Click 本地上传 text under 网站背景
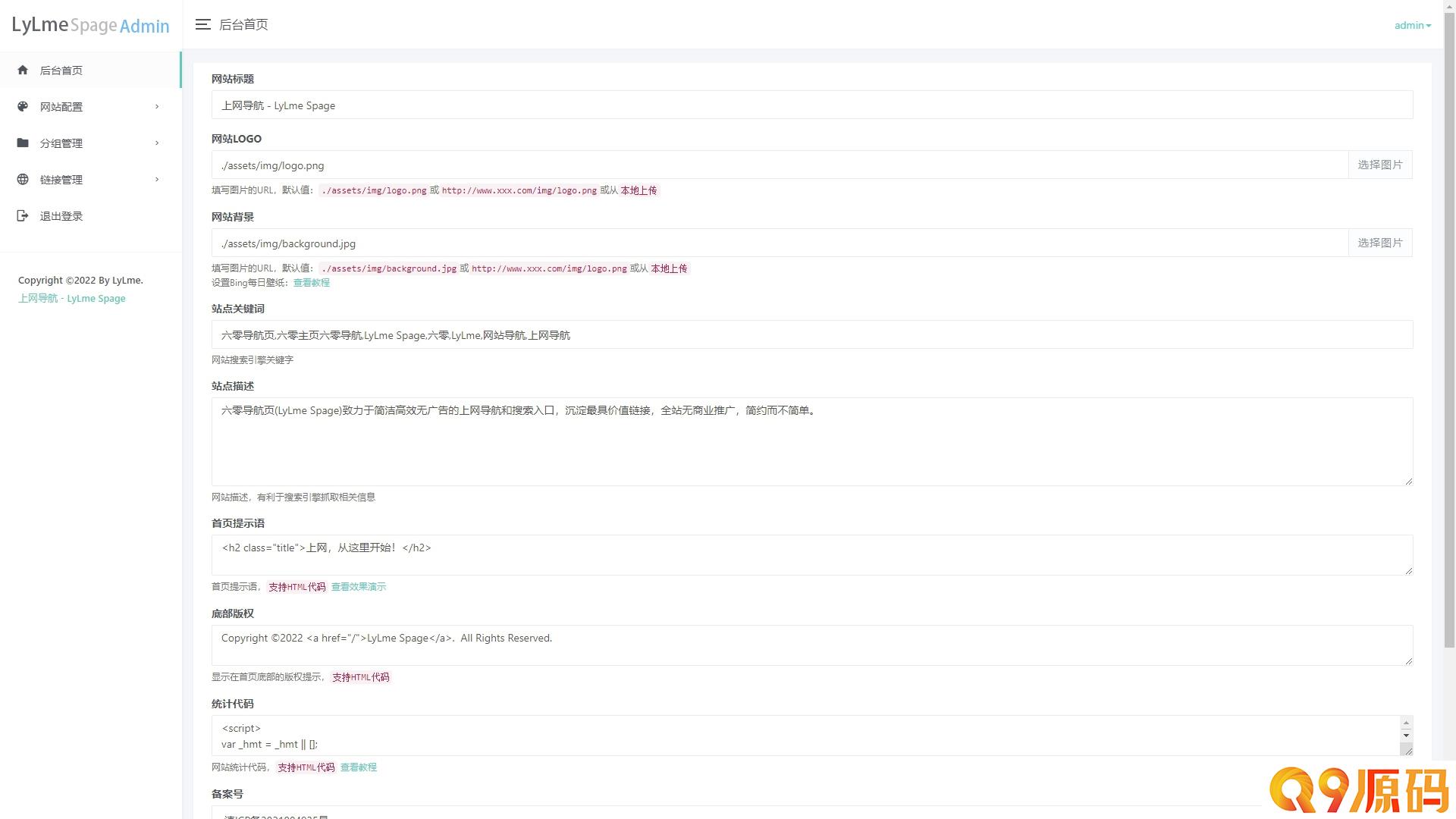 [669, 268]
